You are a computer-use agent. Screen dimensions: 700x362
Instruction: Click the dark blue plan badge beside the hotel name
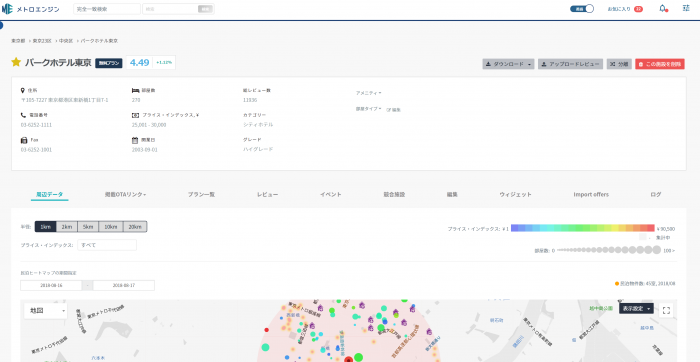(108, 63)
